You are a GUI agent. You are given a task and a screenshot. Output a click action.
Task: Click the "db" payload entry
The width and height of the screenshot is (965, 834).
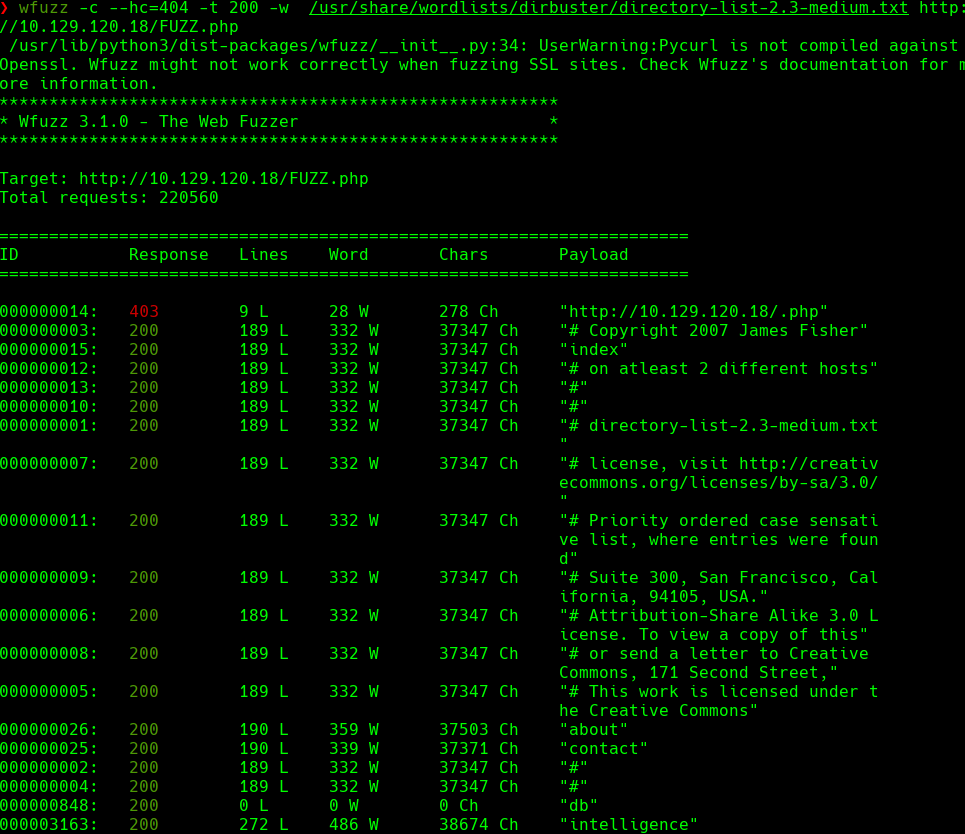[580, 805]
